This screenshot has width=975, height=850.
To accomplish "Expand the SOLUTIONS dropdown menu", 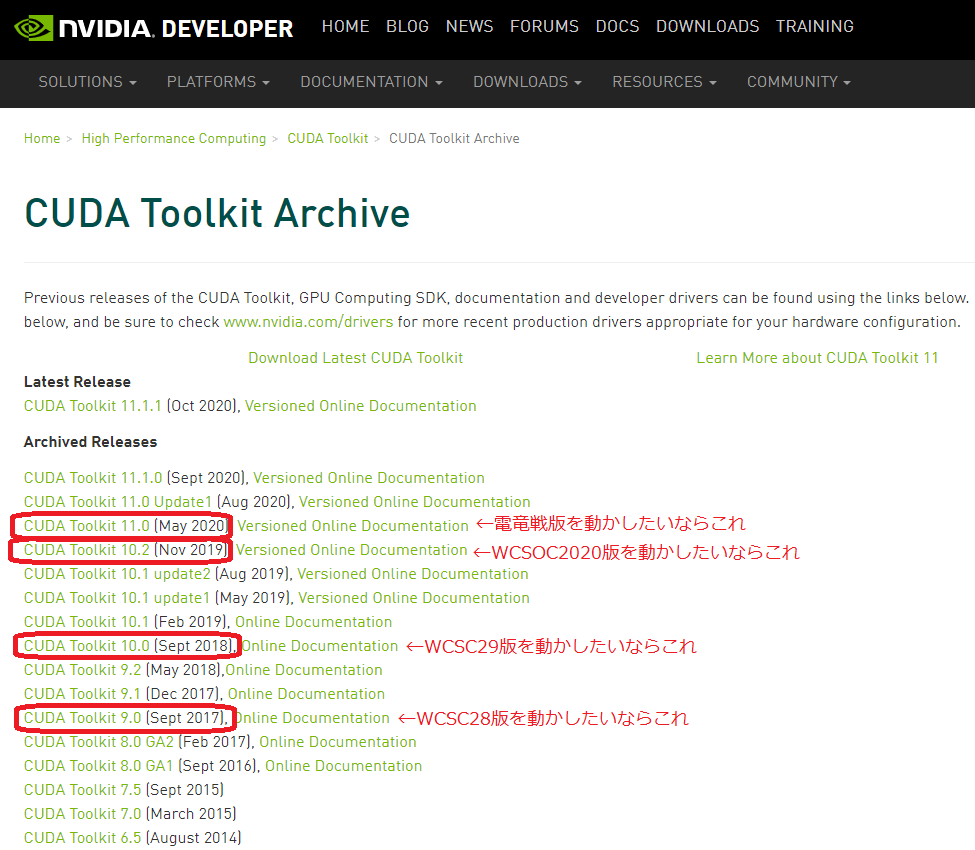I will coord(88,82).
